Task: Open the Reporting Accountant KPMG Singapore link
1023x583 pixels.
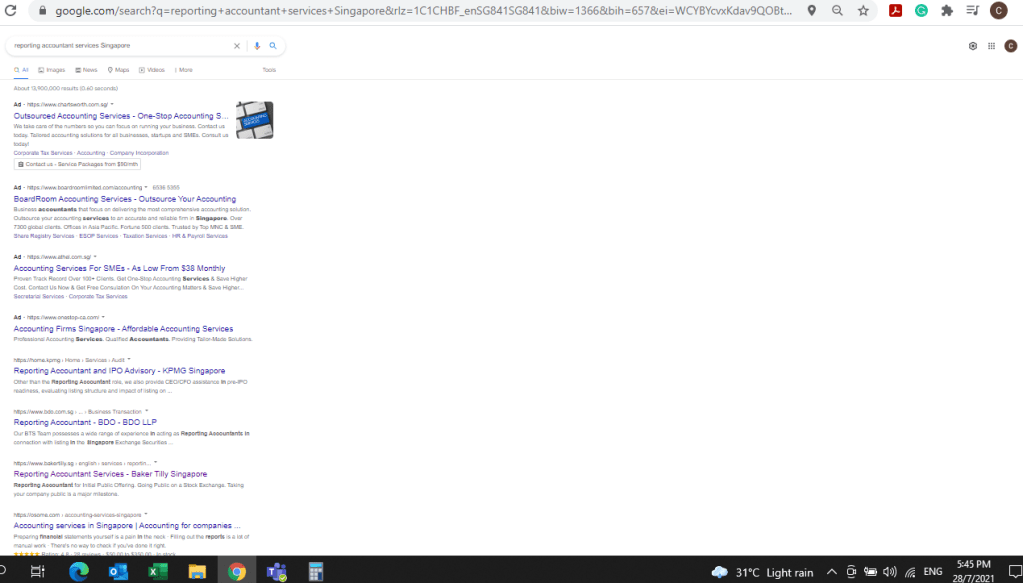Action: click(x=119, y=371)
